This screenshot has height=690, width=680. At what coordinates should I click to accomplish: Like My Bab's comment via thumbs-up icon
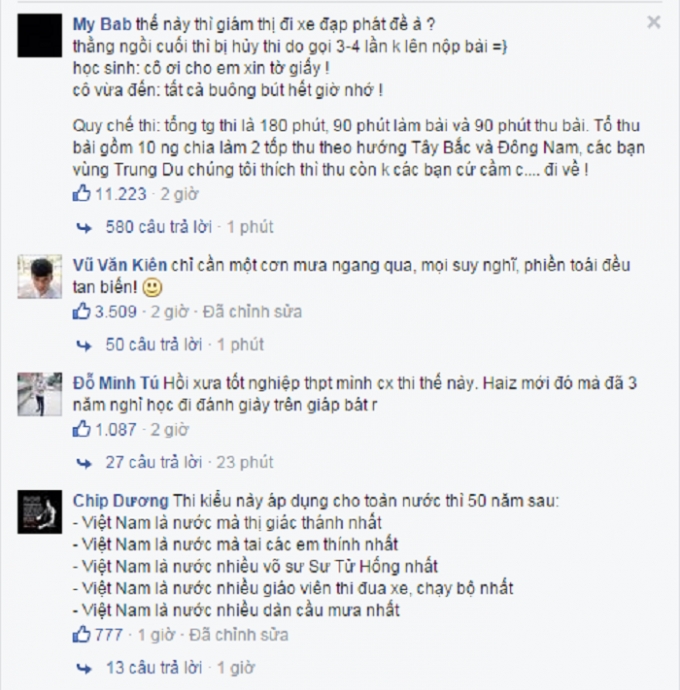point(81,194)
